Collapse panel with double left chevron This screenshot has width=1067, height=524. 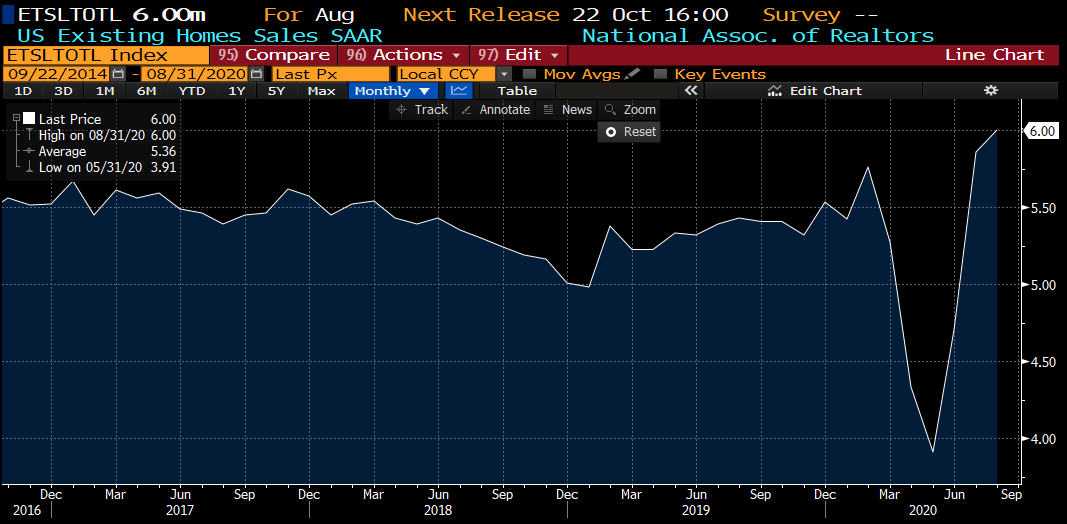click(691, 91)
